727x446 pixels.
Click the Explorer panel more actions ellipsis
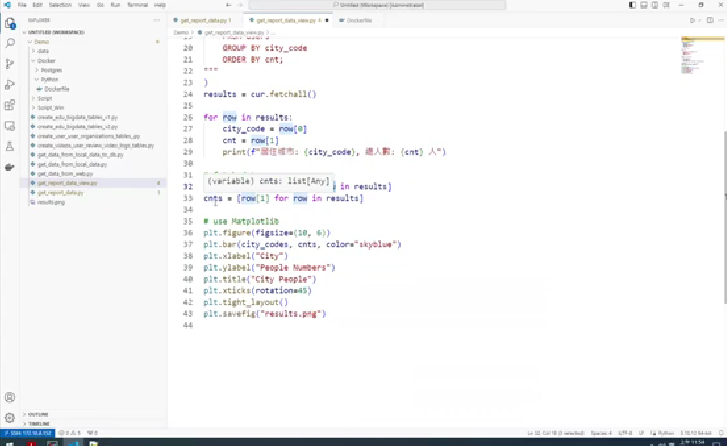[x=157, y=20]
